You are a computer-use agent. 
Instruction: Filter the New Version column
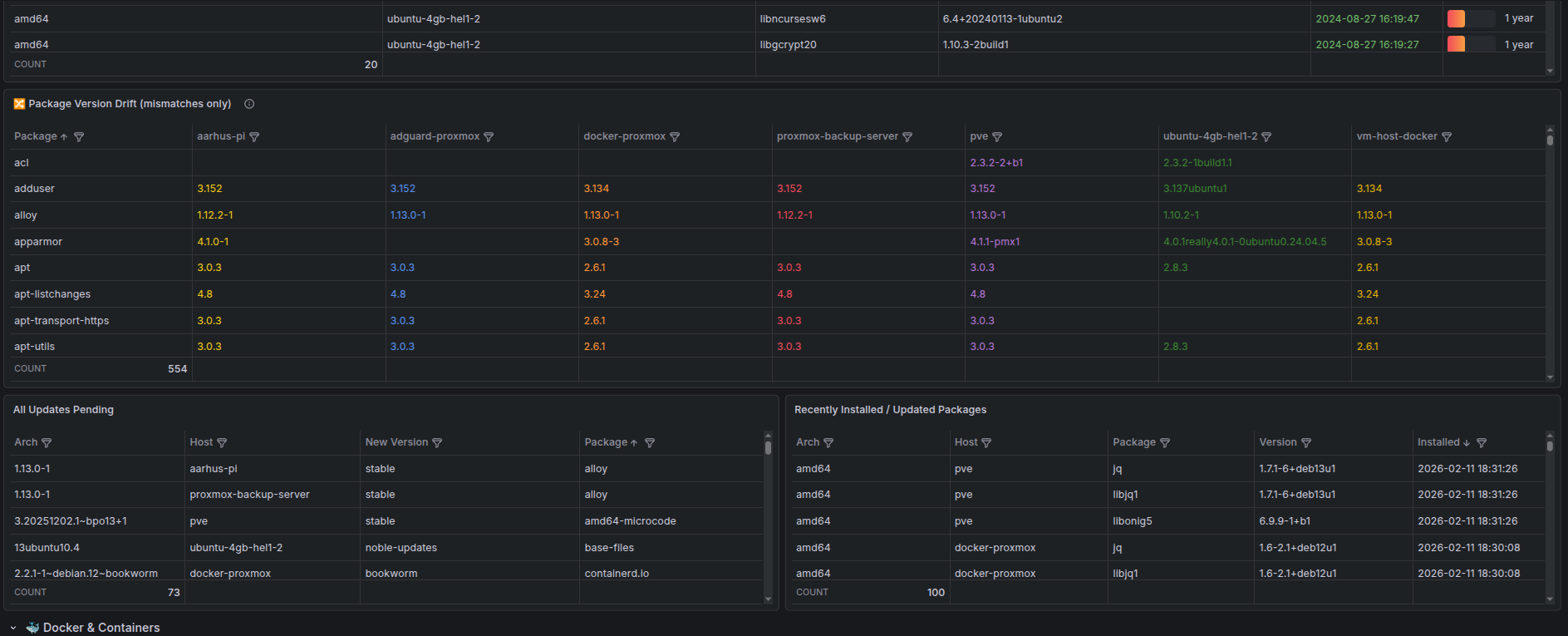point(437,443)
